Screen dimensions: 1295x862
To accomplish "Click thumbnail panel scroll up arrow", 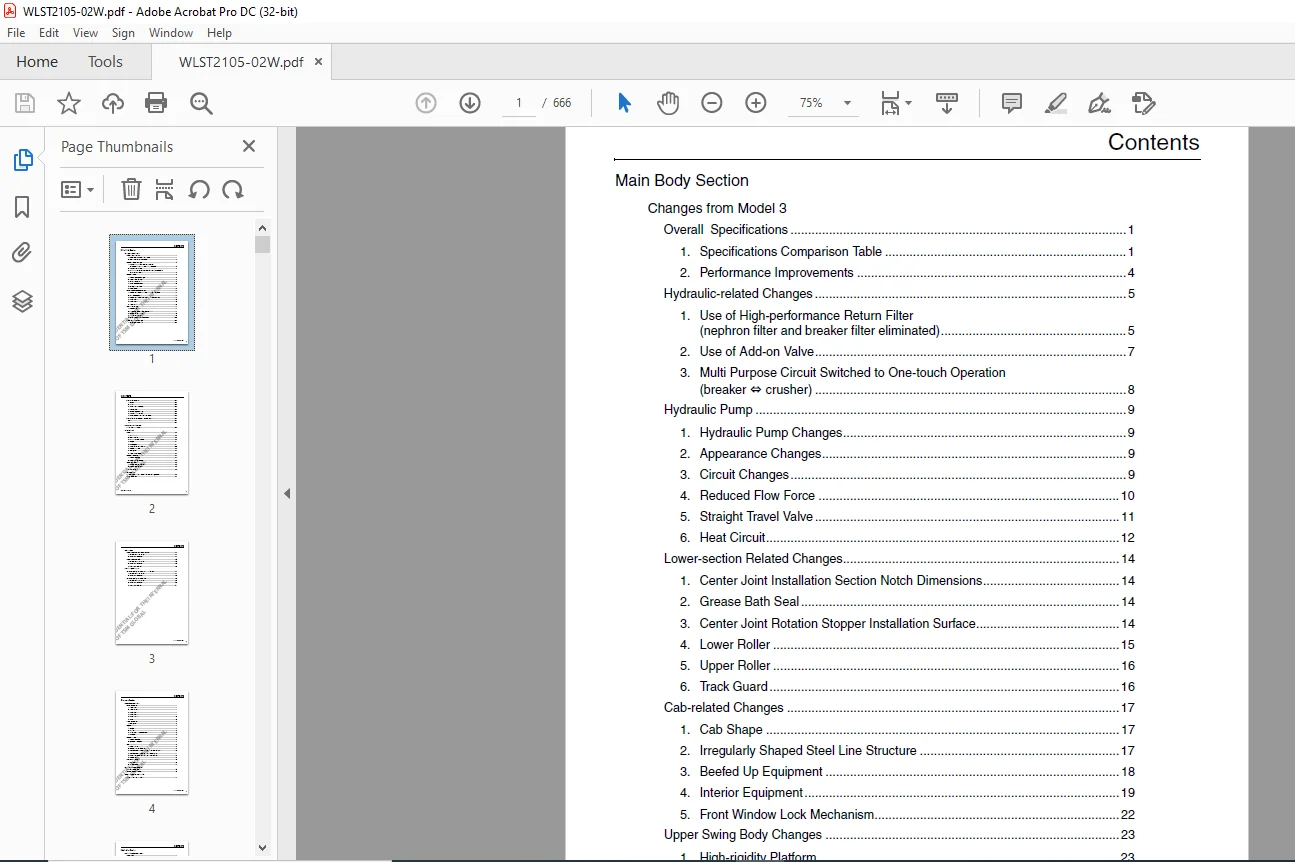I will pos(262,227).
